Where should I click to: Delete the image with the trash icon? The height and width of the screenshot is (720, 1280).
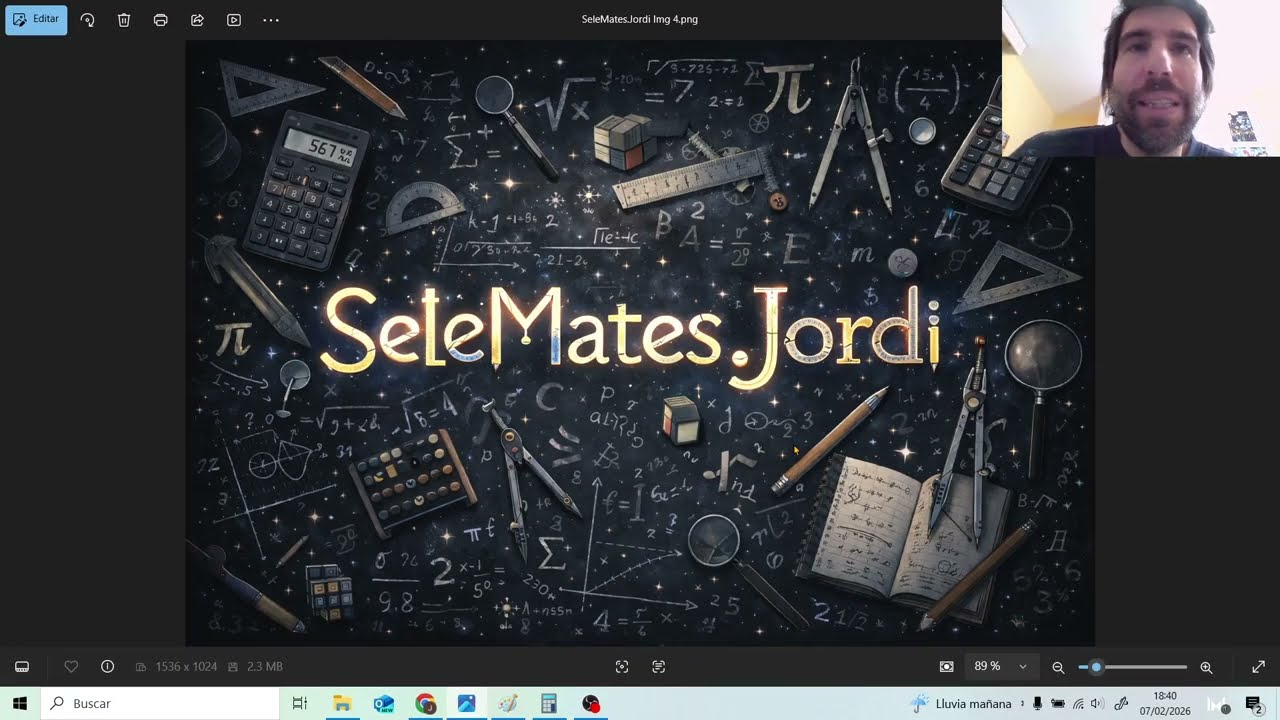tap(124, 20)
